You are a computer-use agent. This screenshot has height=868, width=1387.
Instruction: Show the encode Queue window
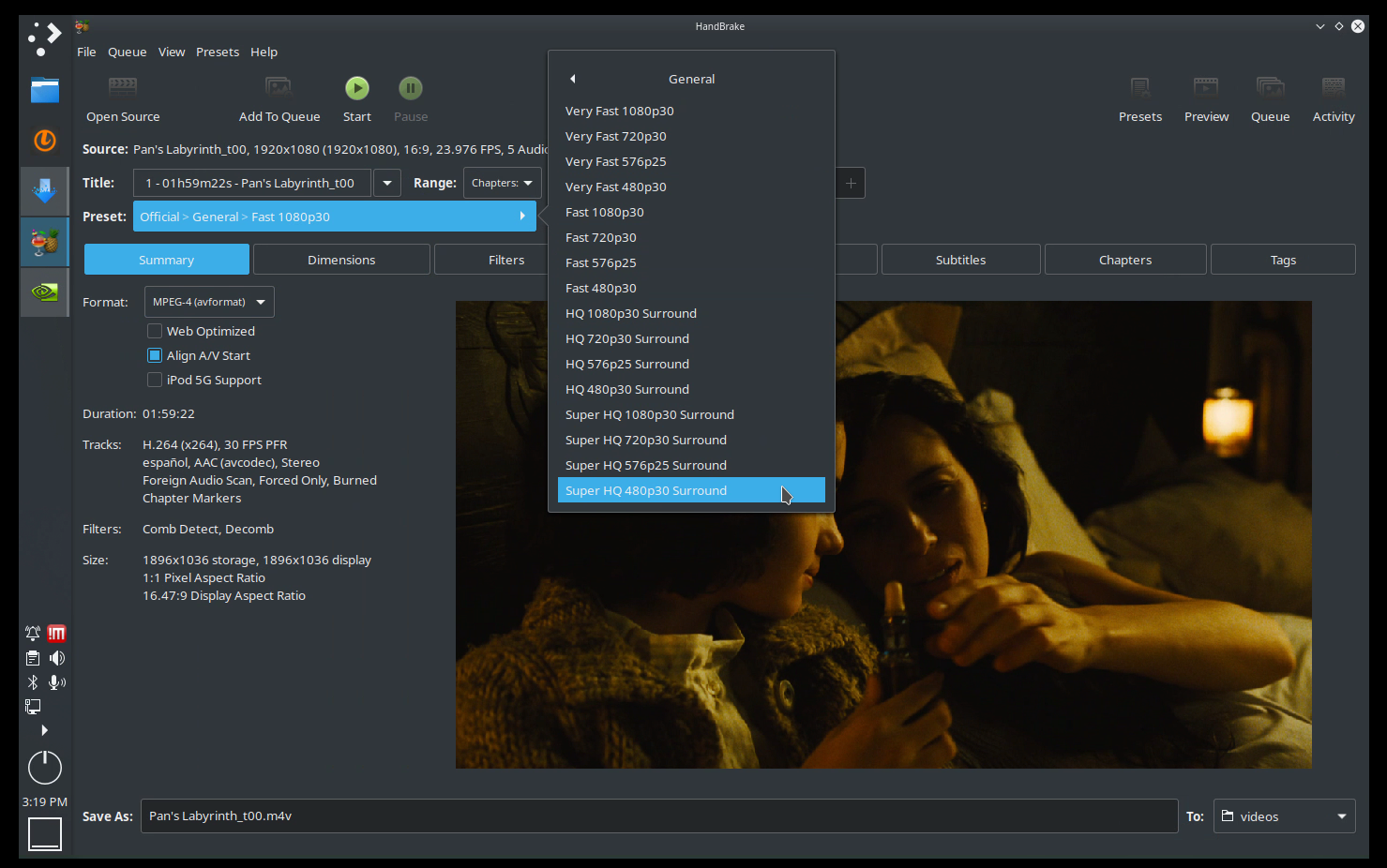coord(1270,98)
